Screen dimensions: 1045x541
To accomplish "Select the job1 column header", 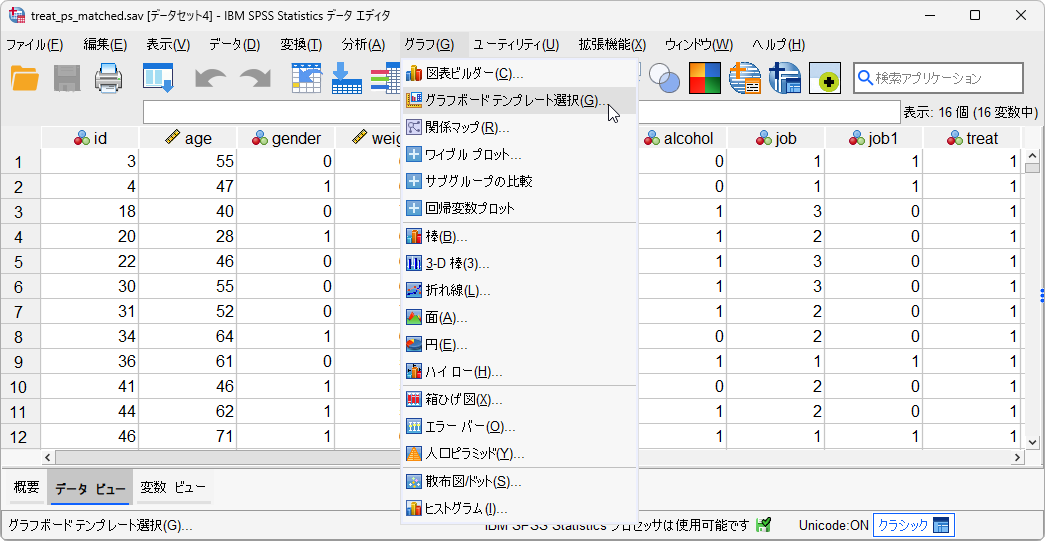I will [874, 138].
